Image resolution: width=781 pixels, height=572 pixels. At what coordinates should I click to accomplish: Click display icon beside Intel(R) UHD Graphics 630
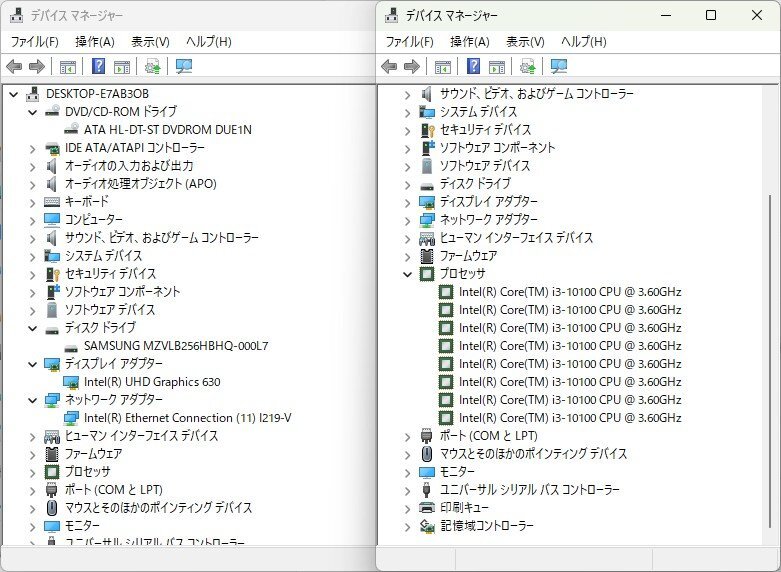[x=71, y=382]
